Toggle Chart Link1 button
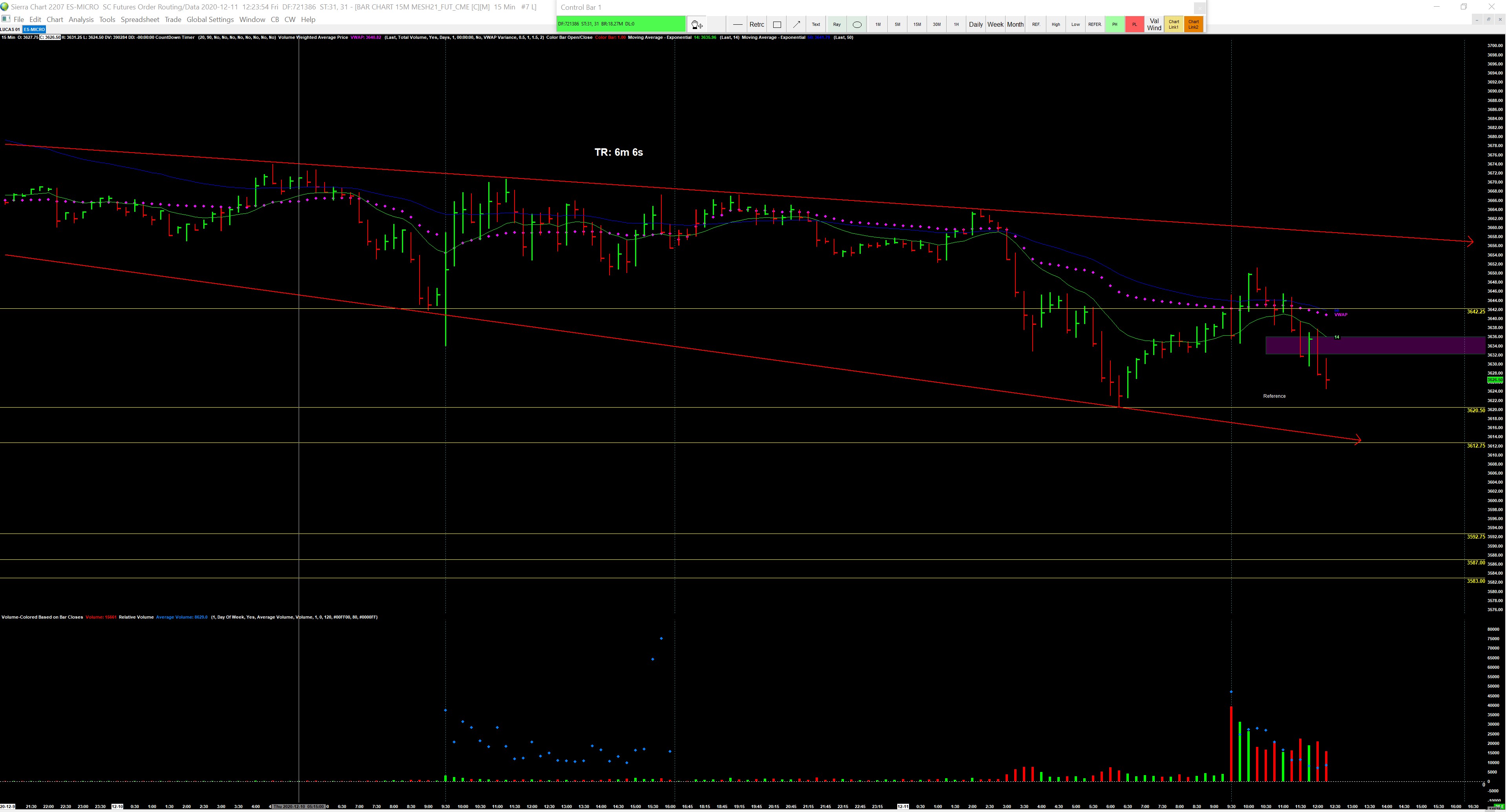This screenshot has width=1506, height=812. pyautogui.click(x=1173, y=25)
